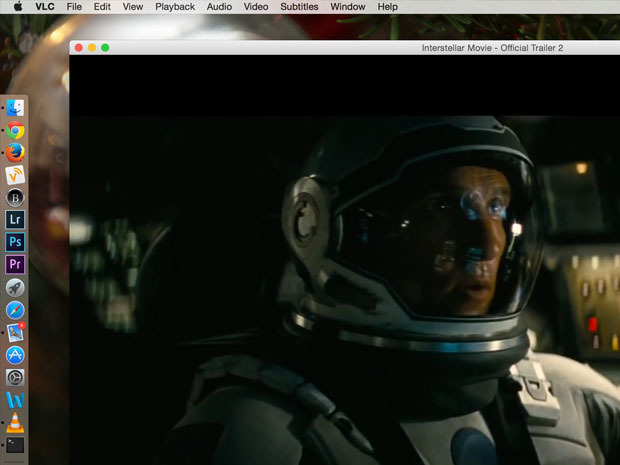Screen dimensions: 620x465
Task: Click the Interstellar Movie window title
Action: pos(492,48)
